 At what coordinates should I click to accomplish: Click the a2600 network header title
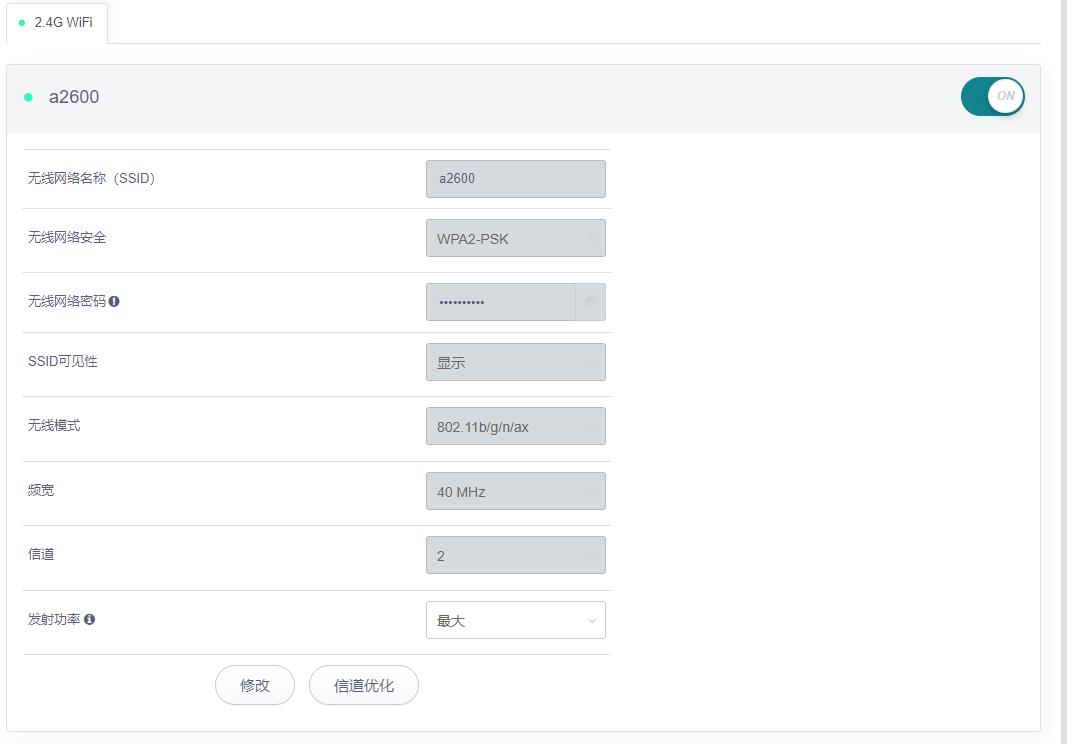point(74,97)
